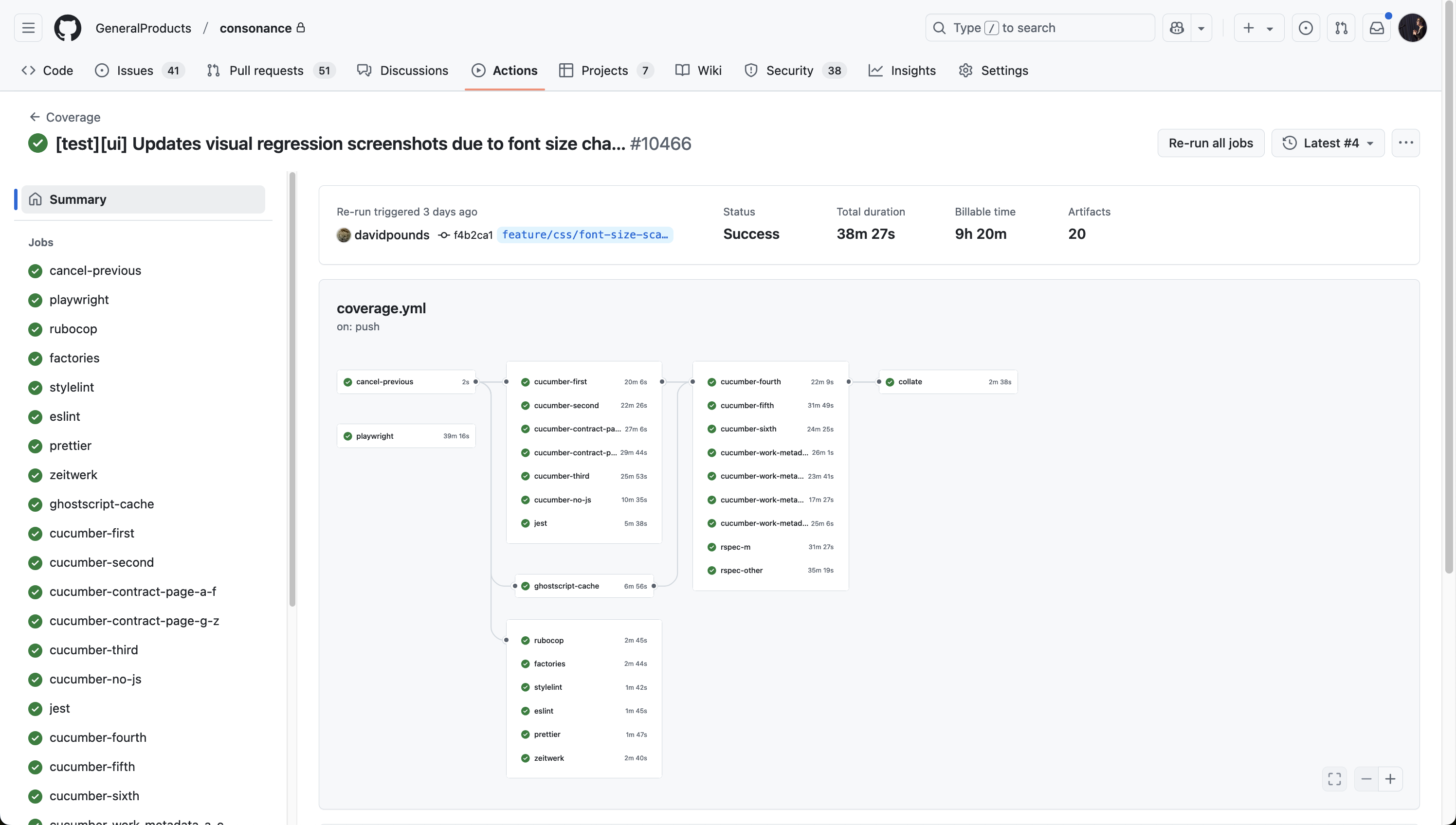Open the workflow run options ellipsis menu
Viewport: 1456px width, 825px height.
[1405, 143]
